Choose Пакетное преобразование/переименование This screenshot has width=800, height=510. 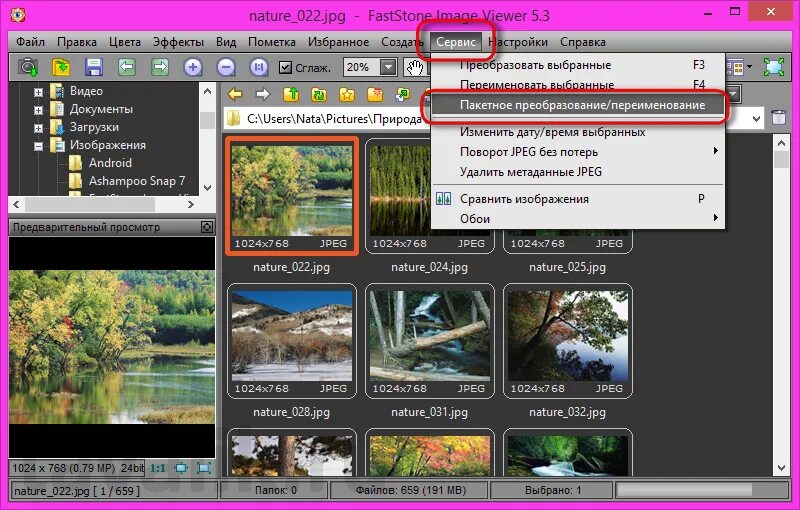[579, 105]
